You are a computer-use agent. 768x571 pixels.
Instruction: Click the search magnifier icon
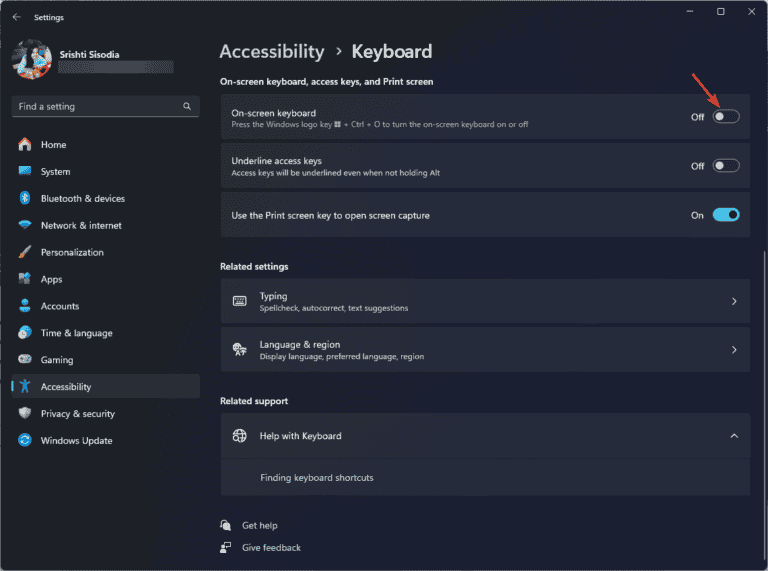(187, 107)
